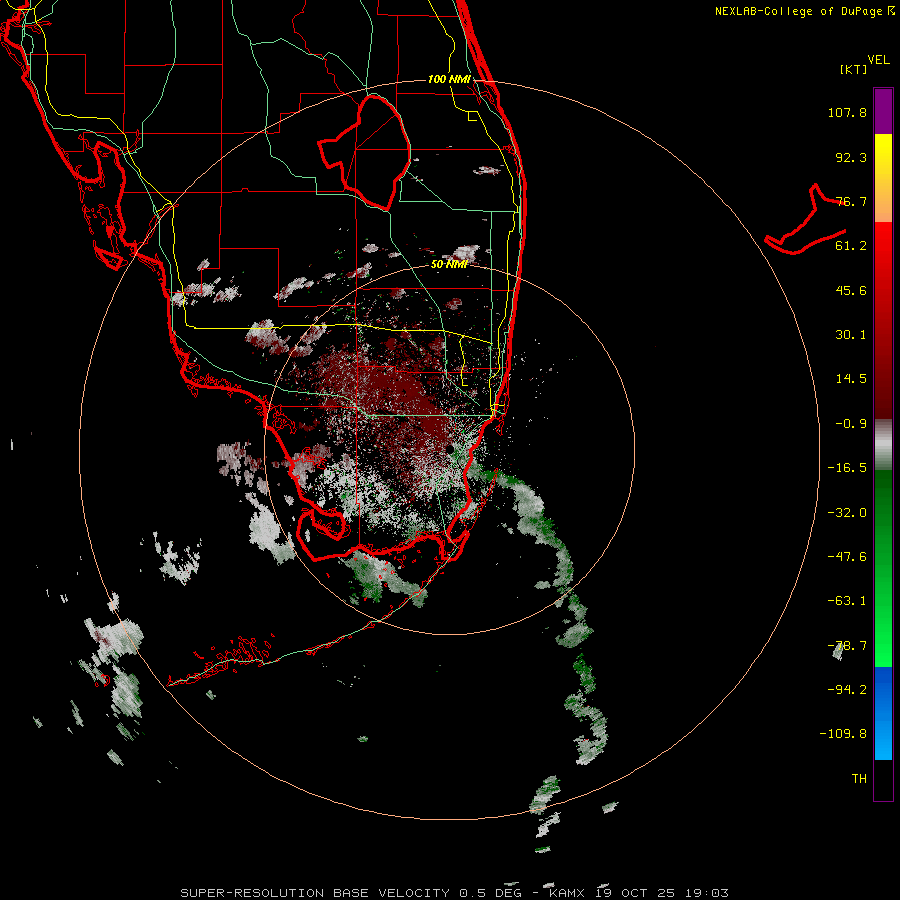
Task: Click the 61.2 velocity scale value
Action: coord(851,246)
